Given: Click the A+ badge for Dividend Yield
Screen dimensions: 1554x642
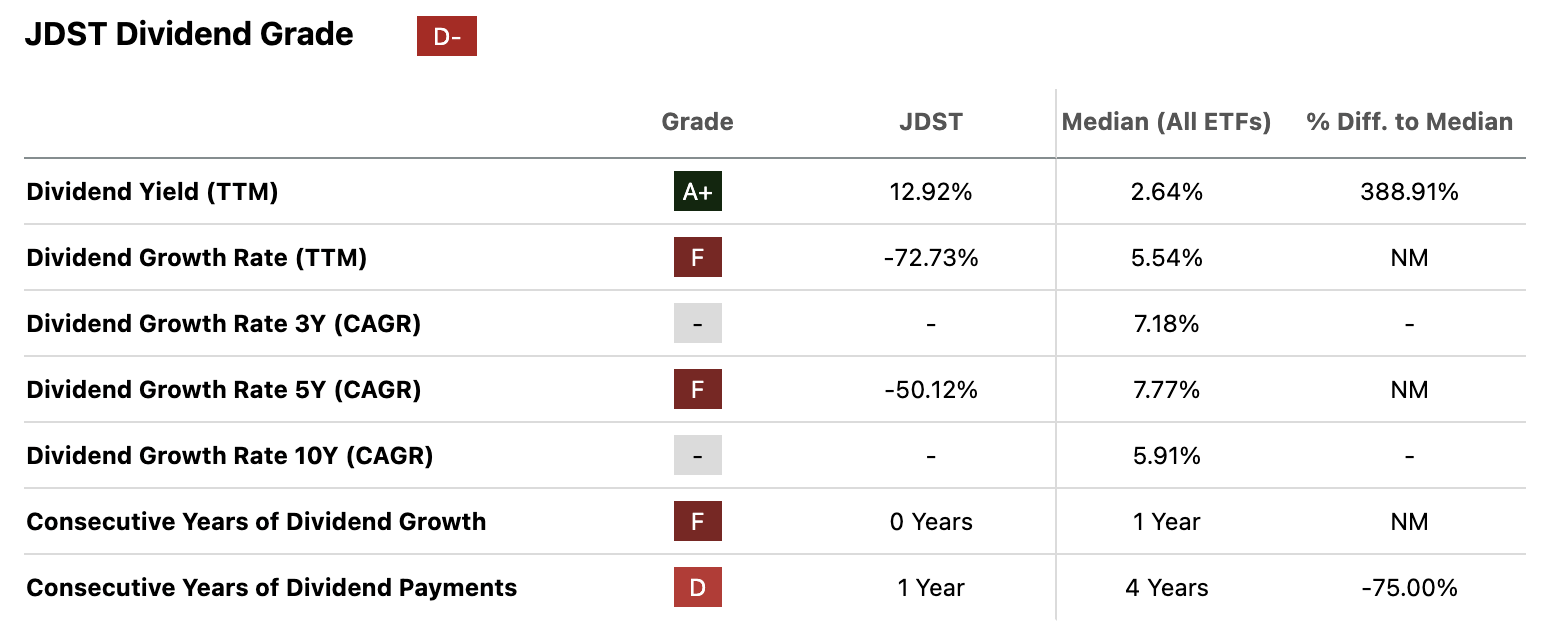Looking at the screenshot, I should tap(697, 192).
